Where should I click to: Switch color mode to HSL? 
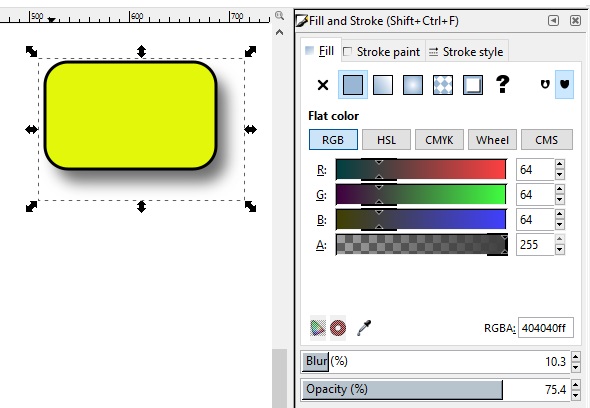(386, 140)
